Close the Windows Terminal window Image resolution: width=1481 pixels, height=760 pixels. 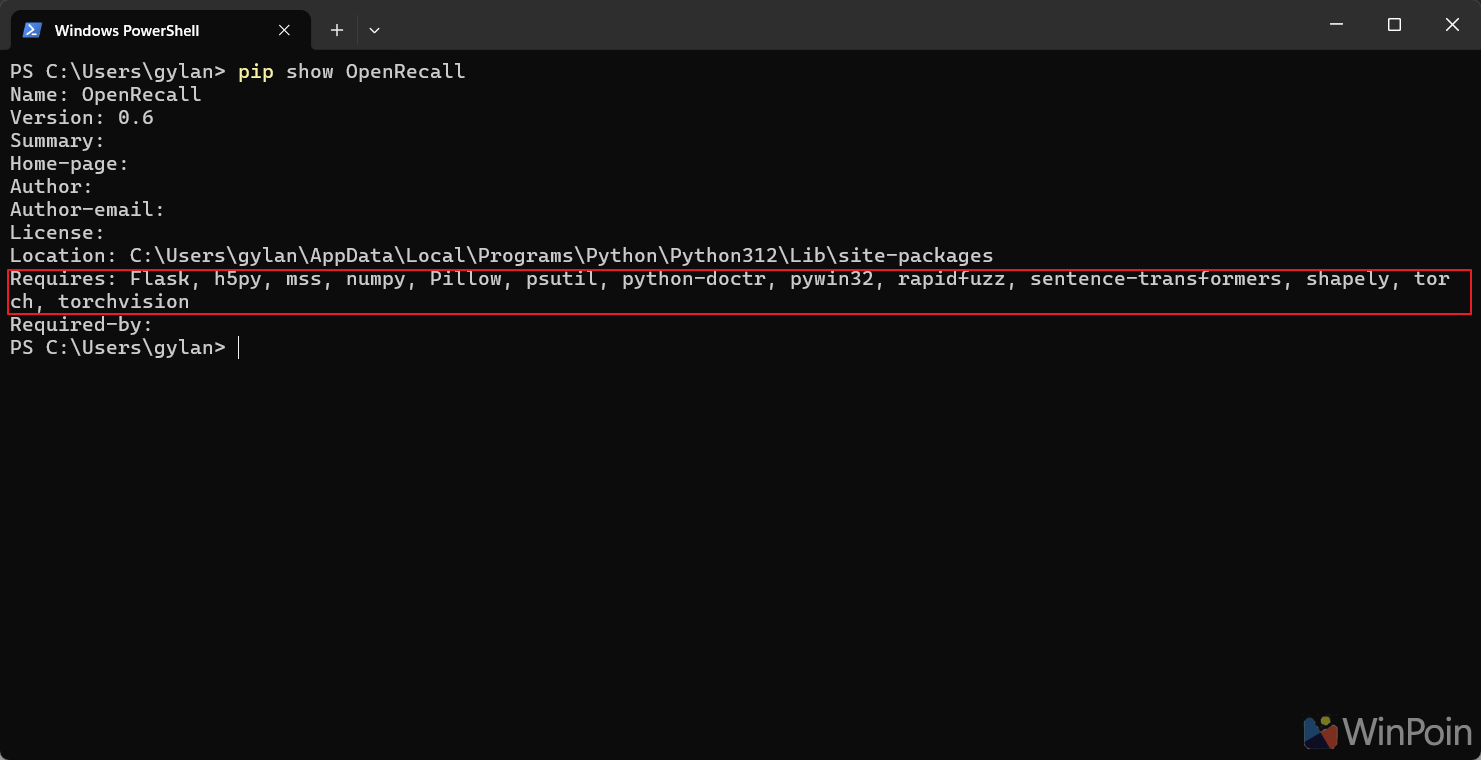coord(1452,25)
